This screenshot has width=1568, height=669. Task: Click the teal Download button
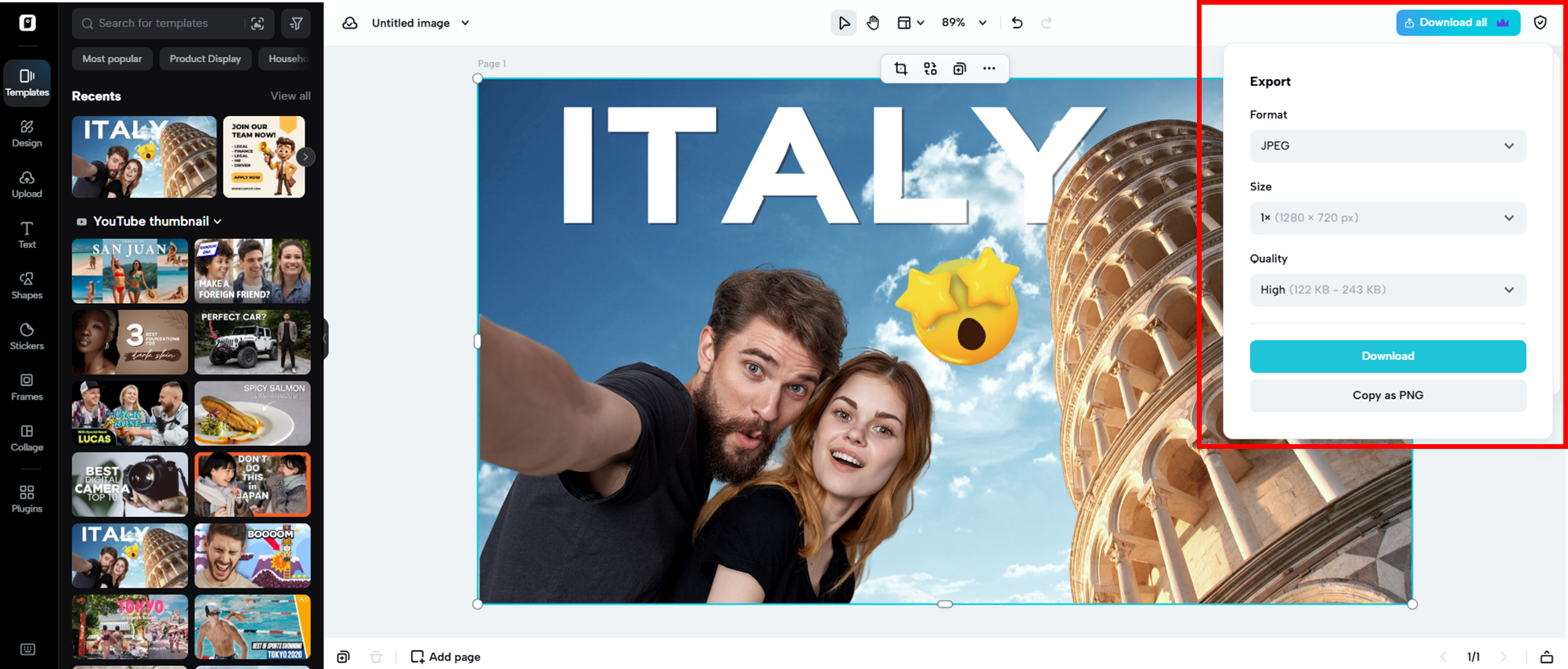1387,356
